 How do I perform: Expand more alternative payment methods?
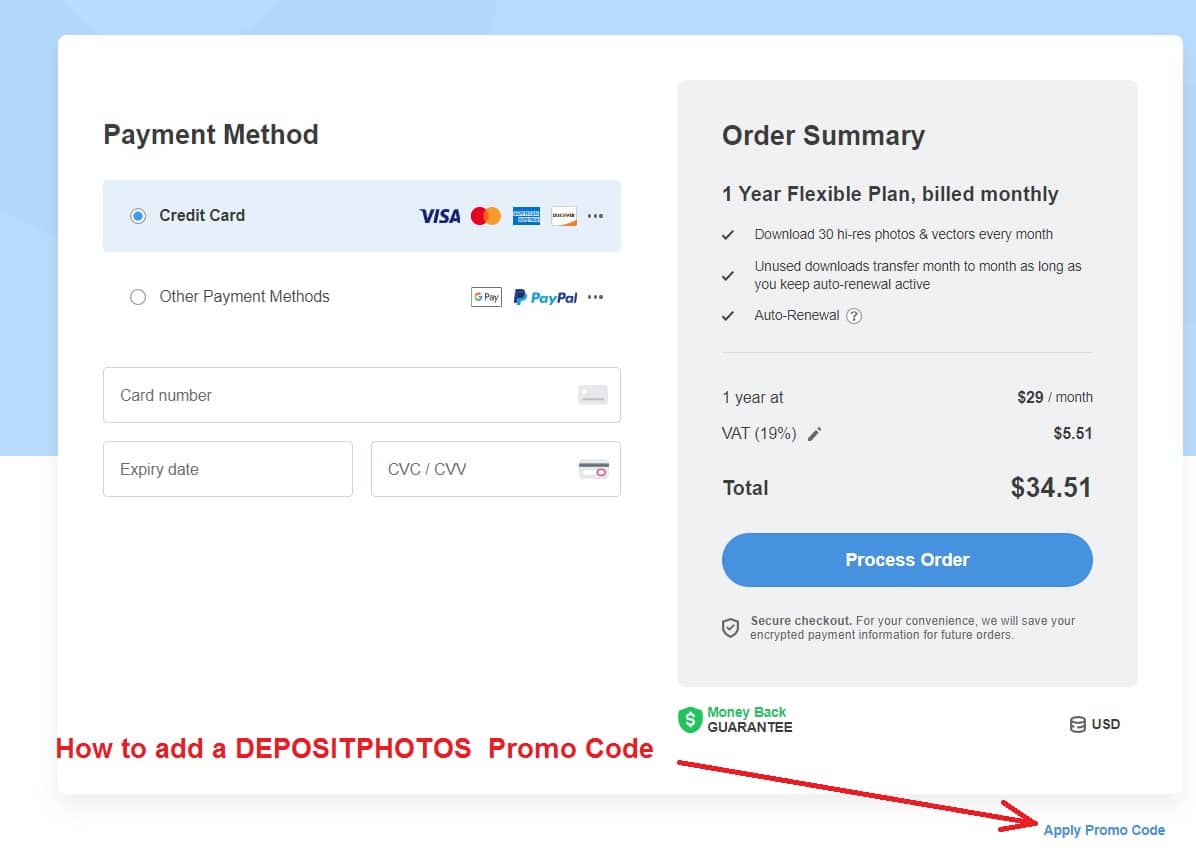(595, 296)
